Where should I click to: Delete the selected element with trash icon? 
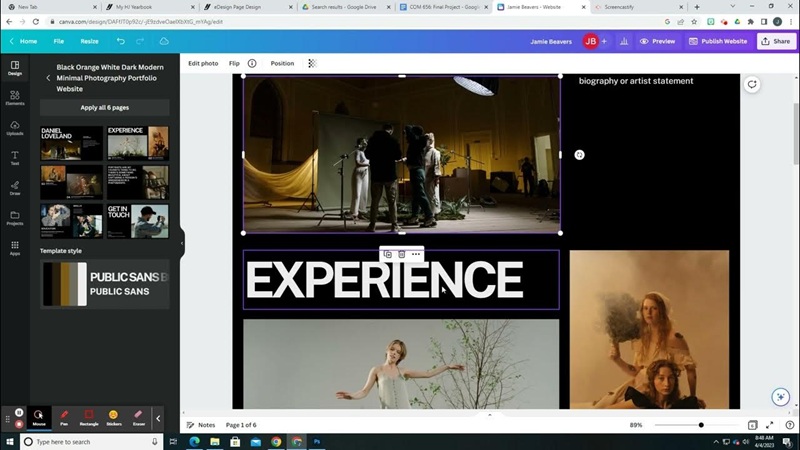click(402, 254)
